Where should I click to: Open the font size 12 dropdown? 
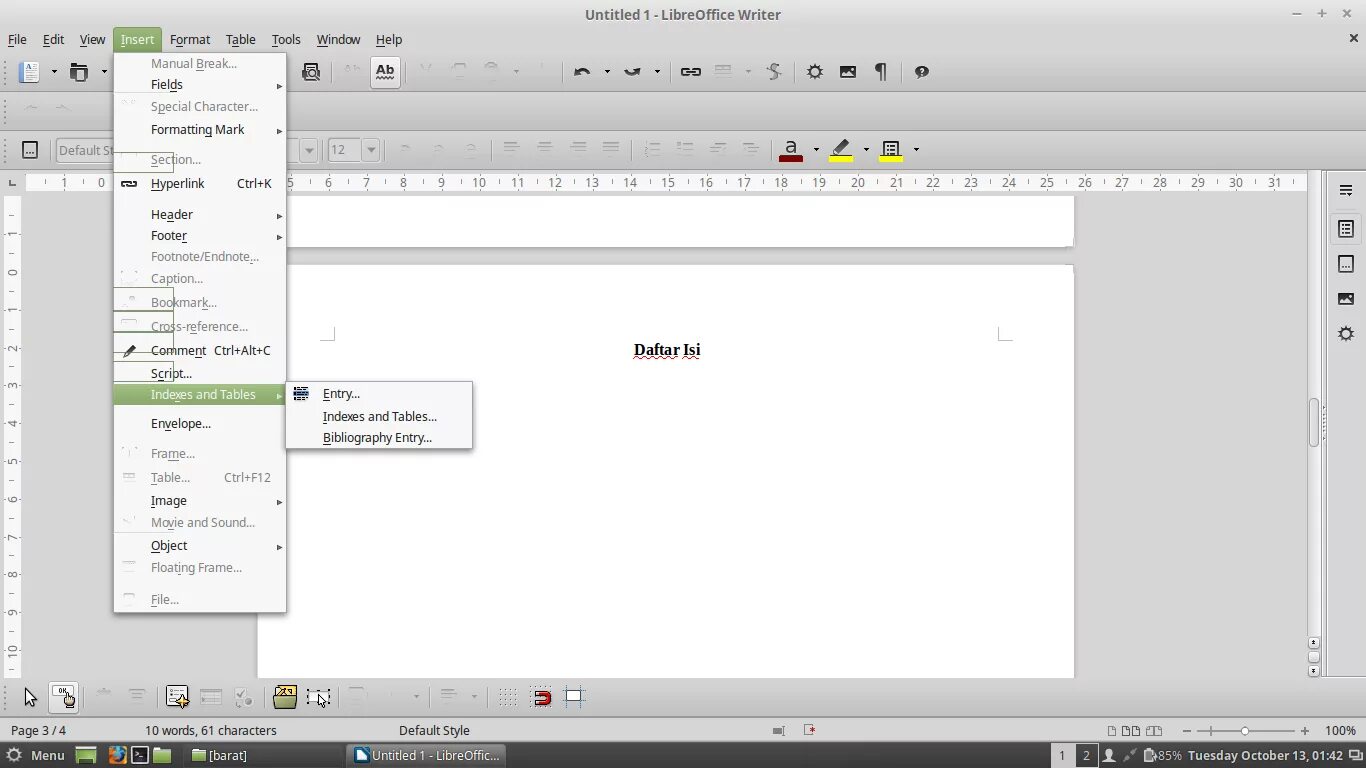[x=371, y=150]
